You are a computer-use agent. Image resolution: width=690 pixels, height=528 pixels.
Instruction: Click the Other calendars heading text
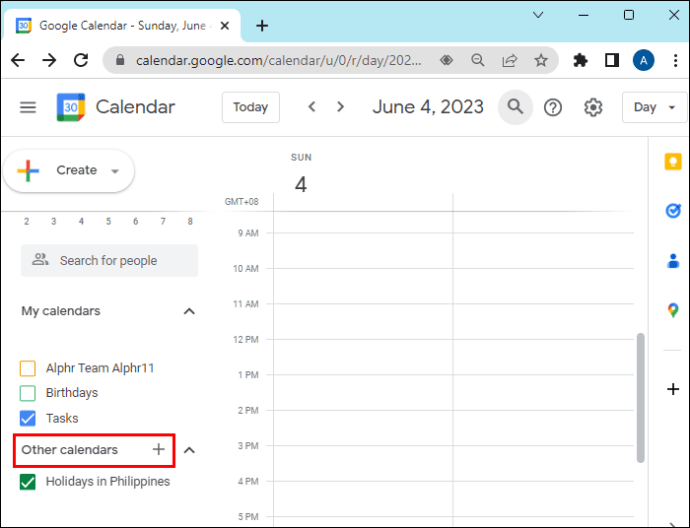coord(70,450)
